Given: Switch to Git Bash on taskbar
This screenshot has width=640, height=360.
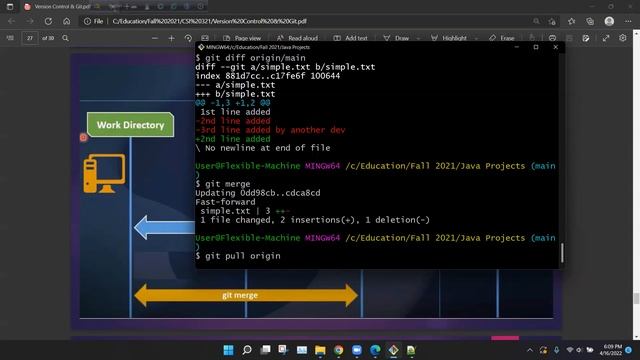Looking at the screenshot, I should coord(393,350).
